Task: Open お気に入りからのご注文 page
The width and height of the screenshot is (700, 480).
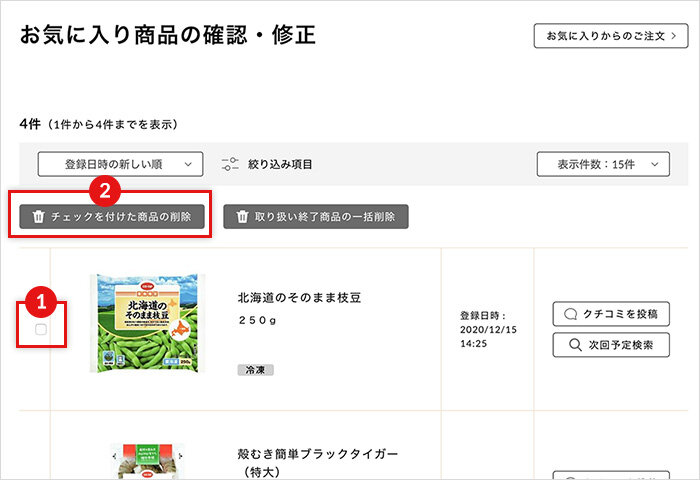Action: 611,36
